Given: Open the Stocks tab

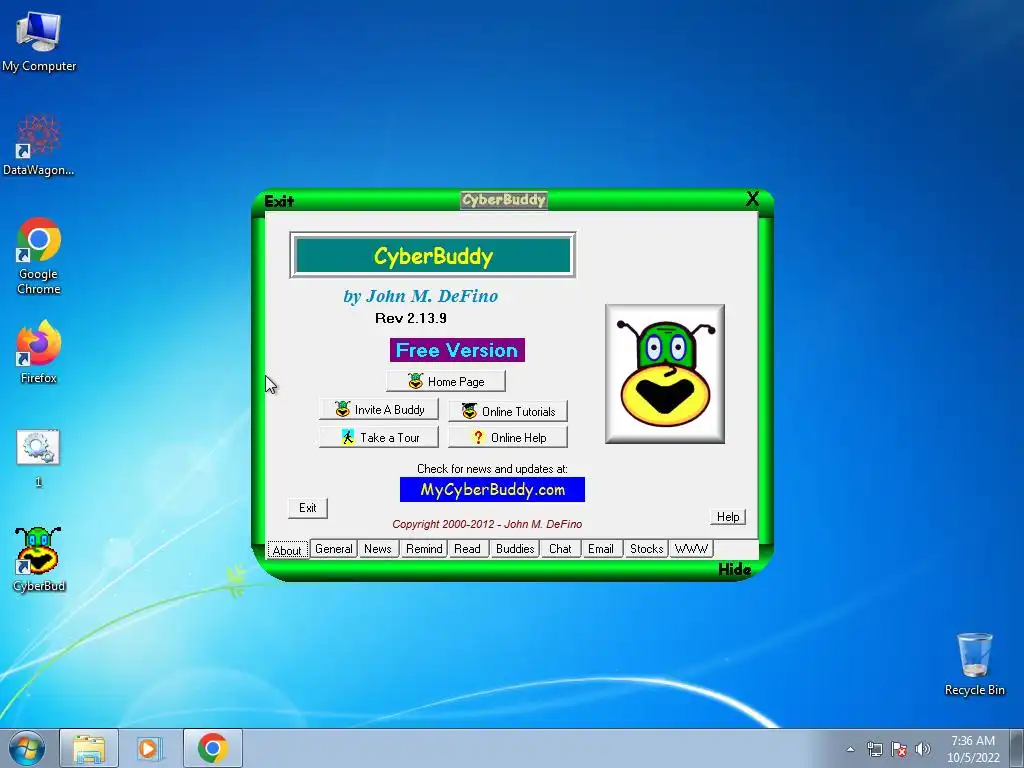Looking at the screenshot, I should 647,549.
